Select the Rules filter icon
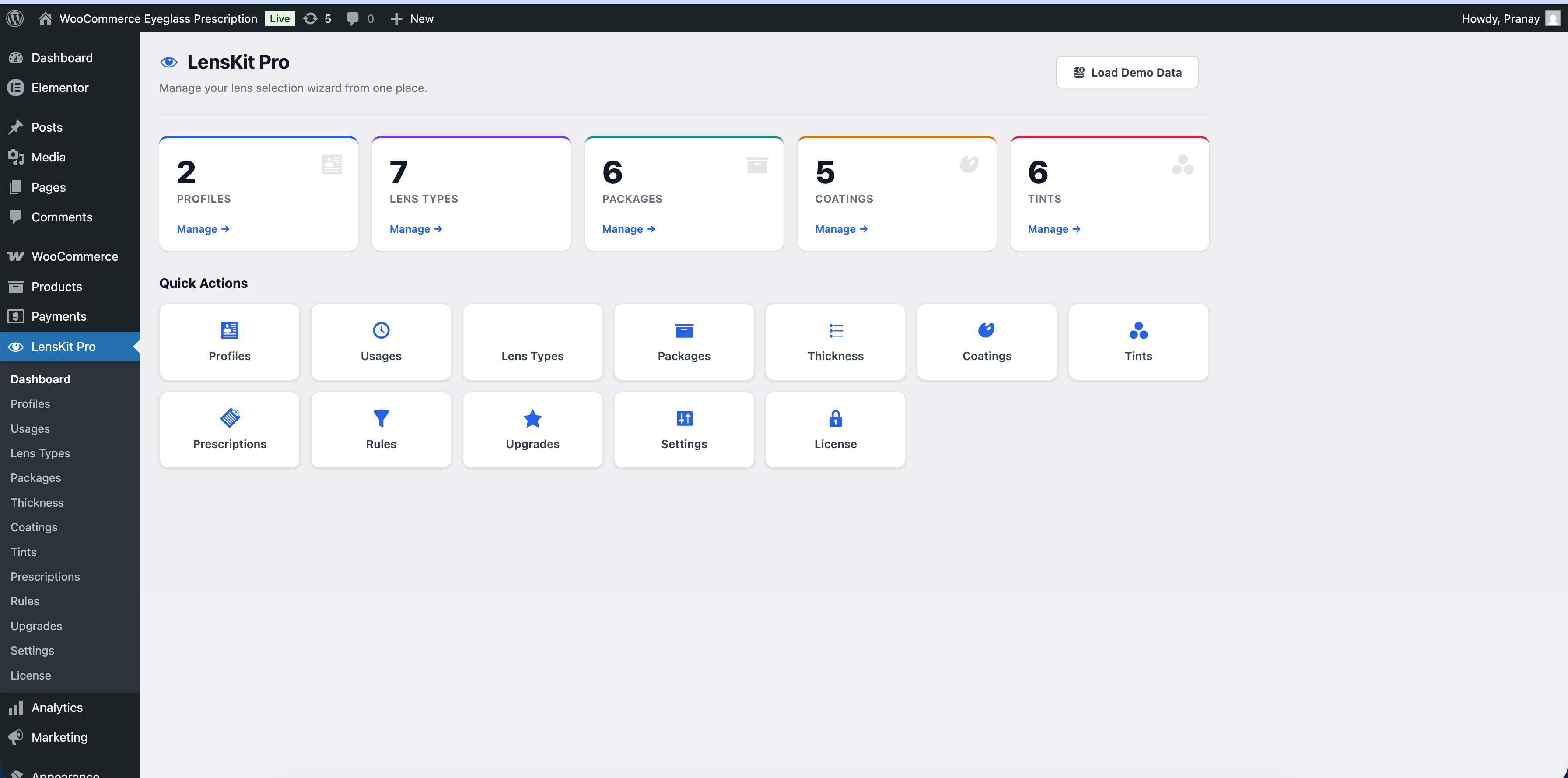Viewport: 1568px width, 778px height. pyautogui.click(x=381, y=418)
